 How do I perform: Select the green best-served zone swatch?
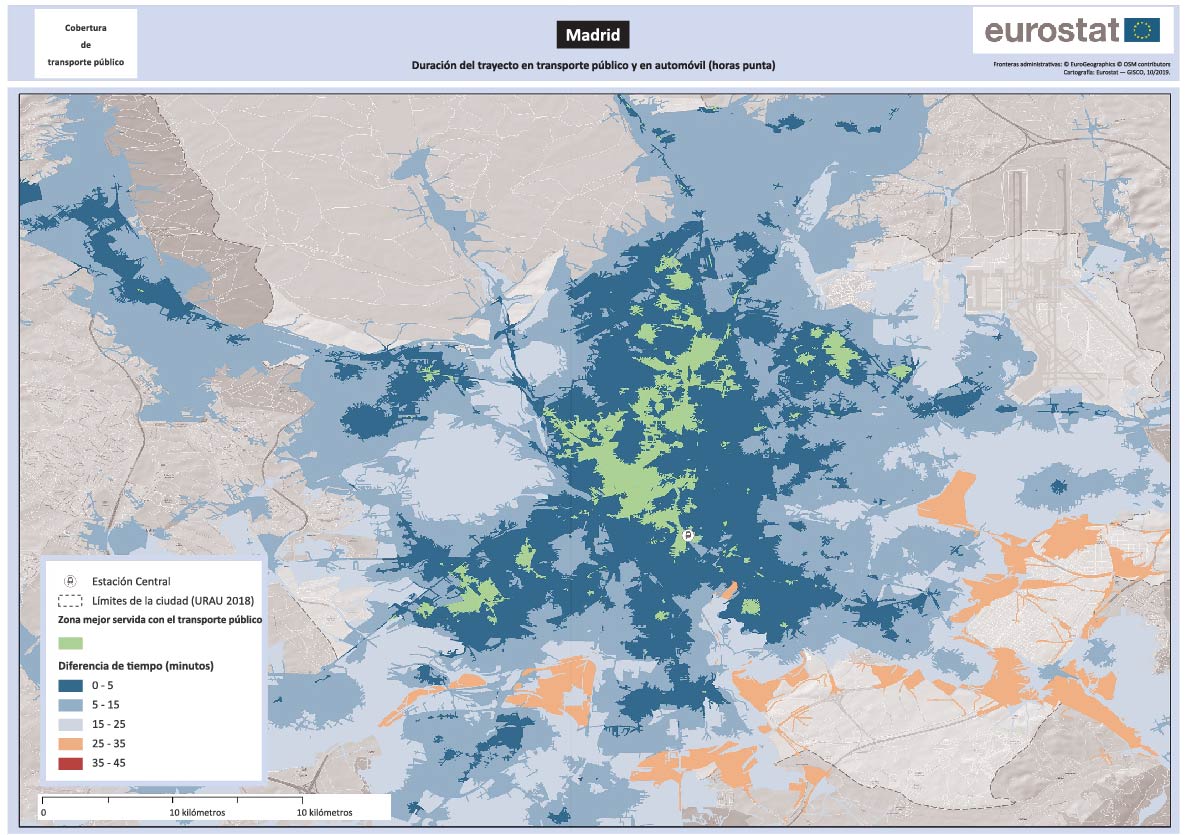coord(71,643)
